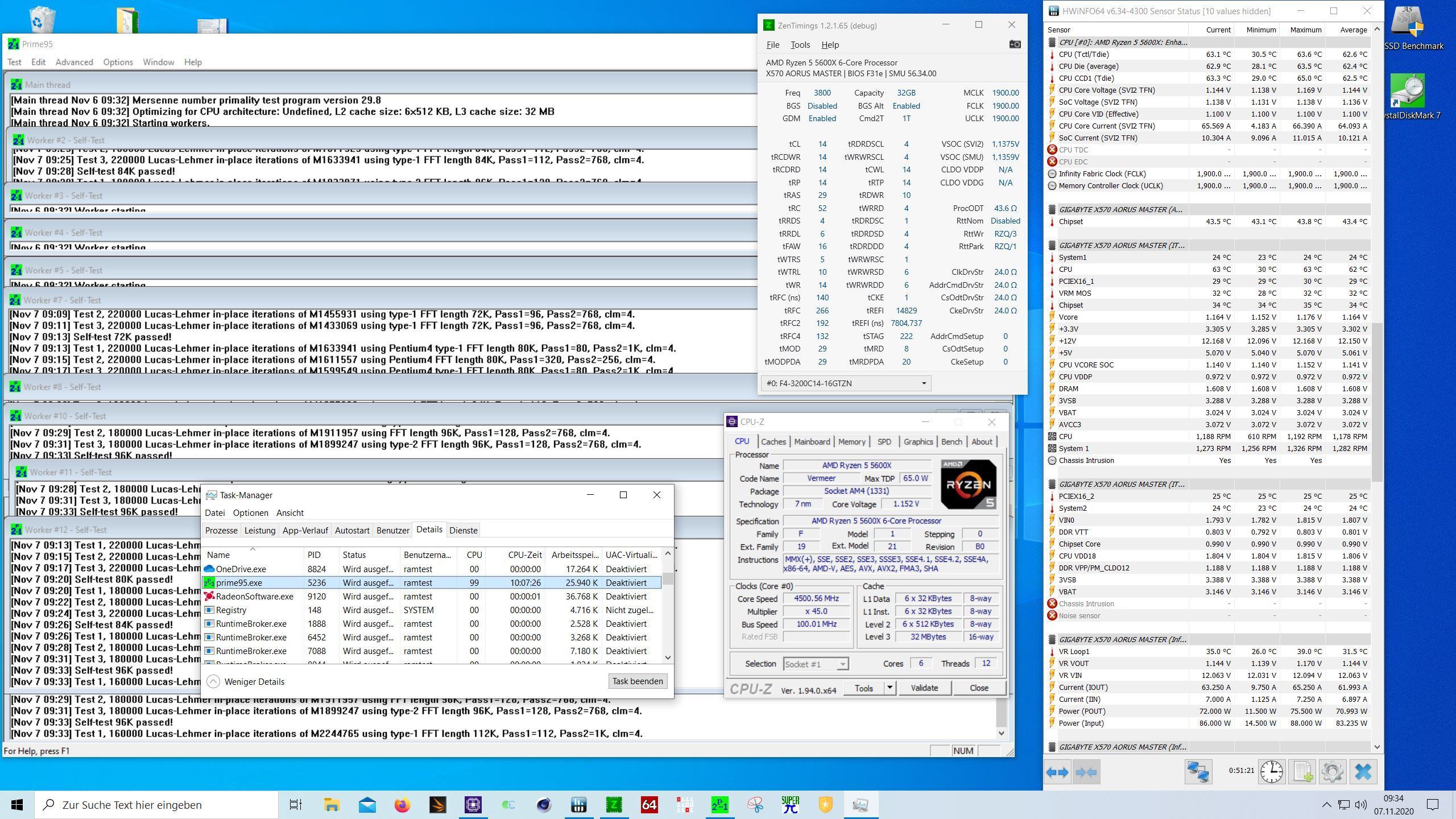This screenshot has width=1456, height=819.
Task: Open Task-Manager Ansicht menu
Action: pos(289,513)
